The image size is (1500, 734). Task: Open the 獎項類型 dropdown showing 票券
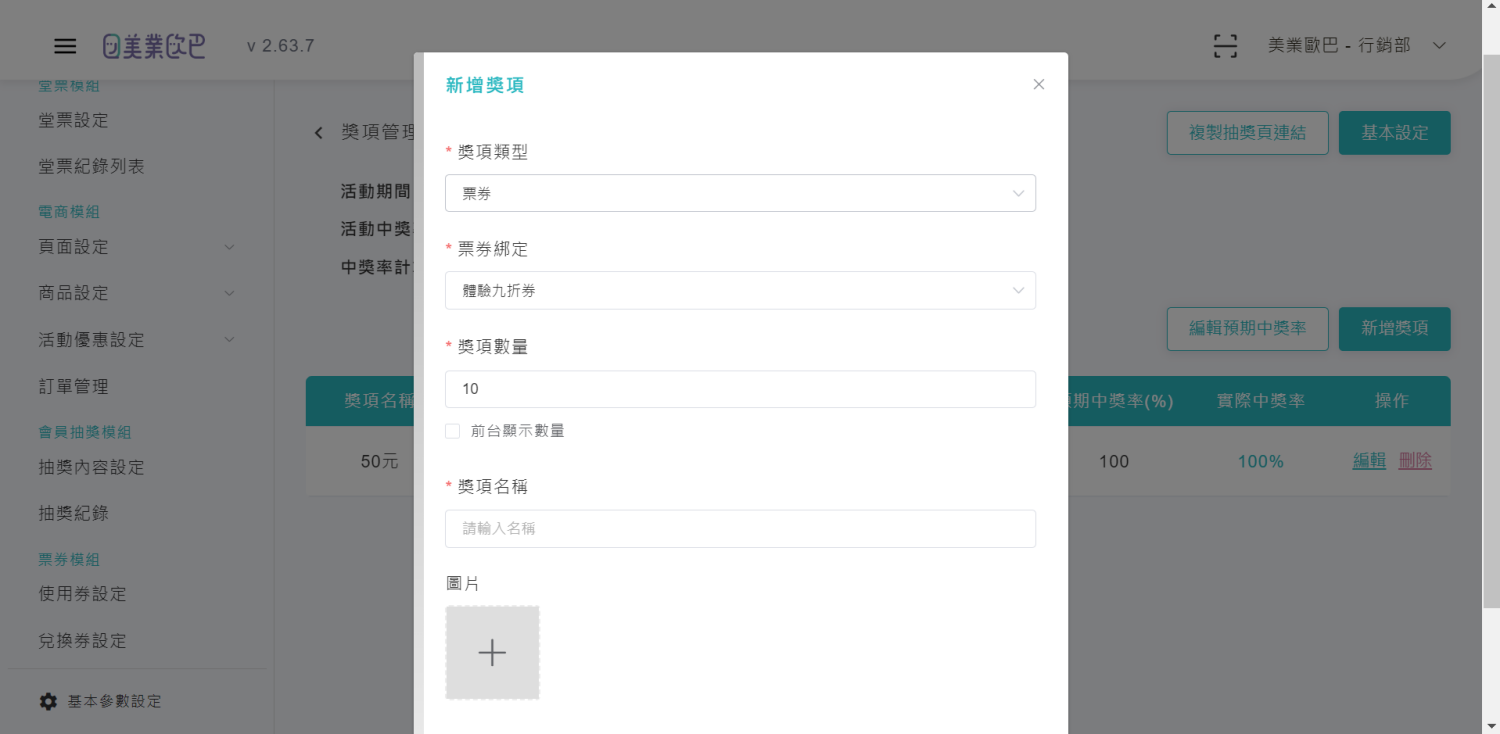pyautogui.click(x=740, y=193)
